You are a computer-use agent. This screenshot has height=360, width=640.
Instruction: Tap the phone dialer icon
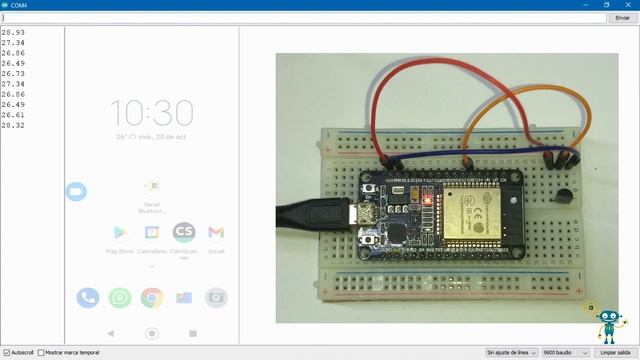(x=88, y=298)
